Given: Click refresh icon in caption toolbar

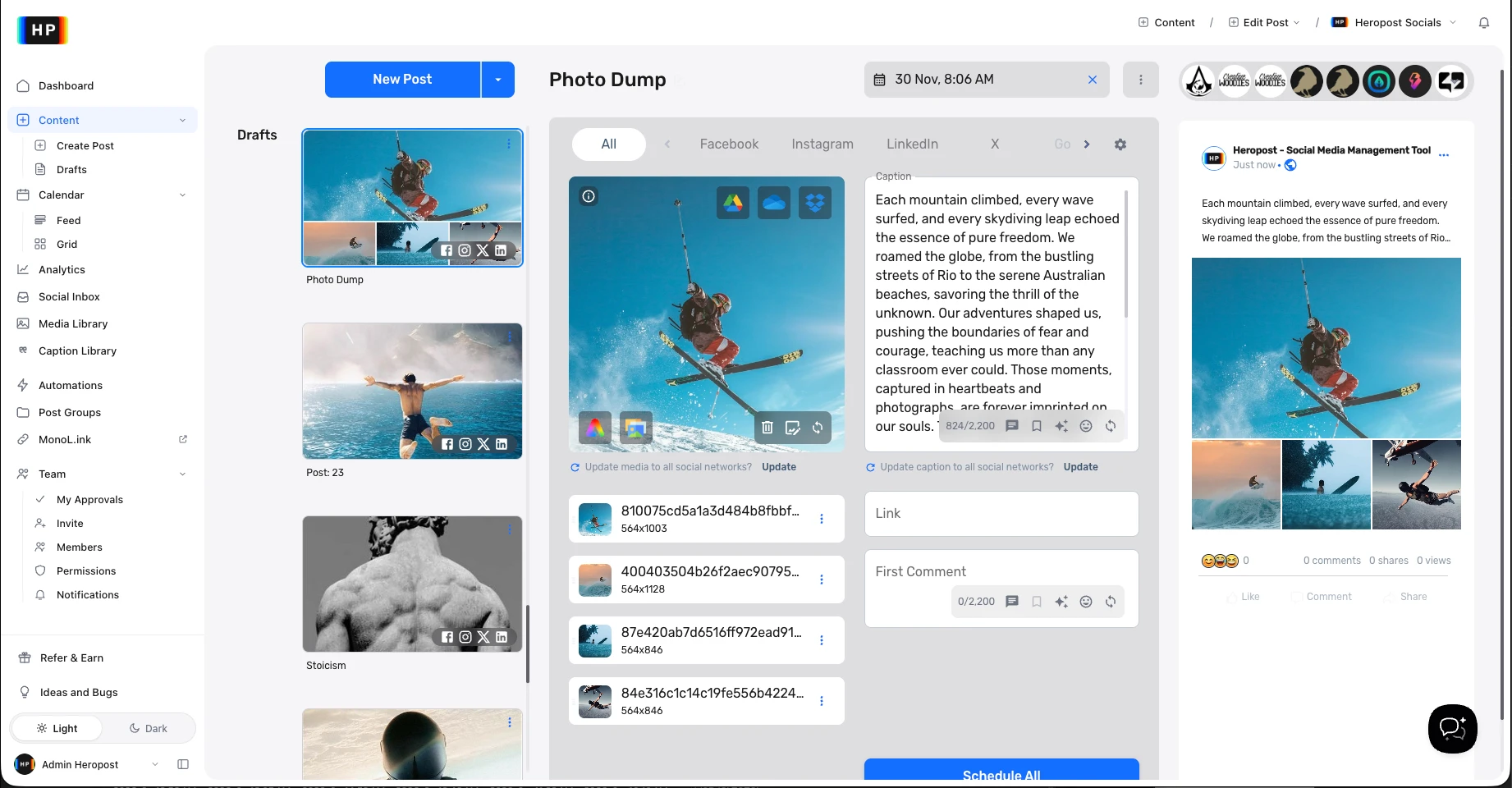Looking at the screenshot, I should 1111,426.
